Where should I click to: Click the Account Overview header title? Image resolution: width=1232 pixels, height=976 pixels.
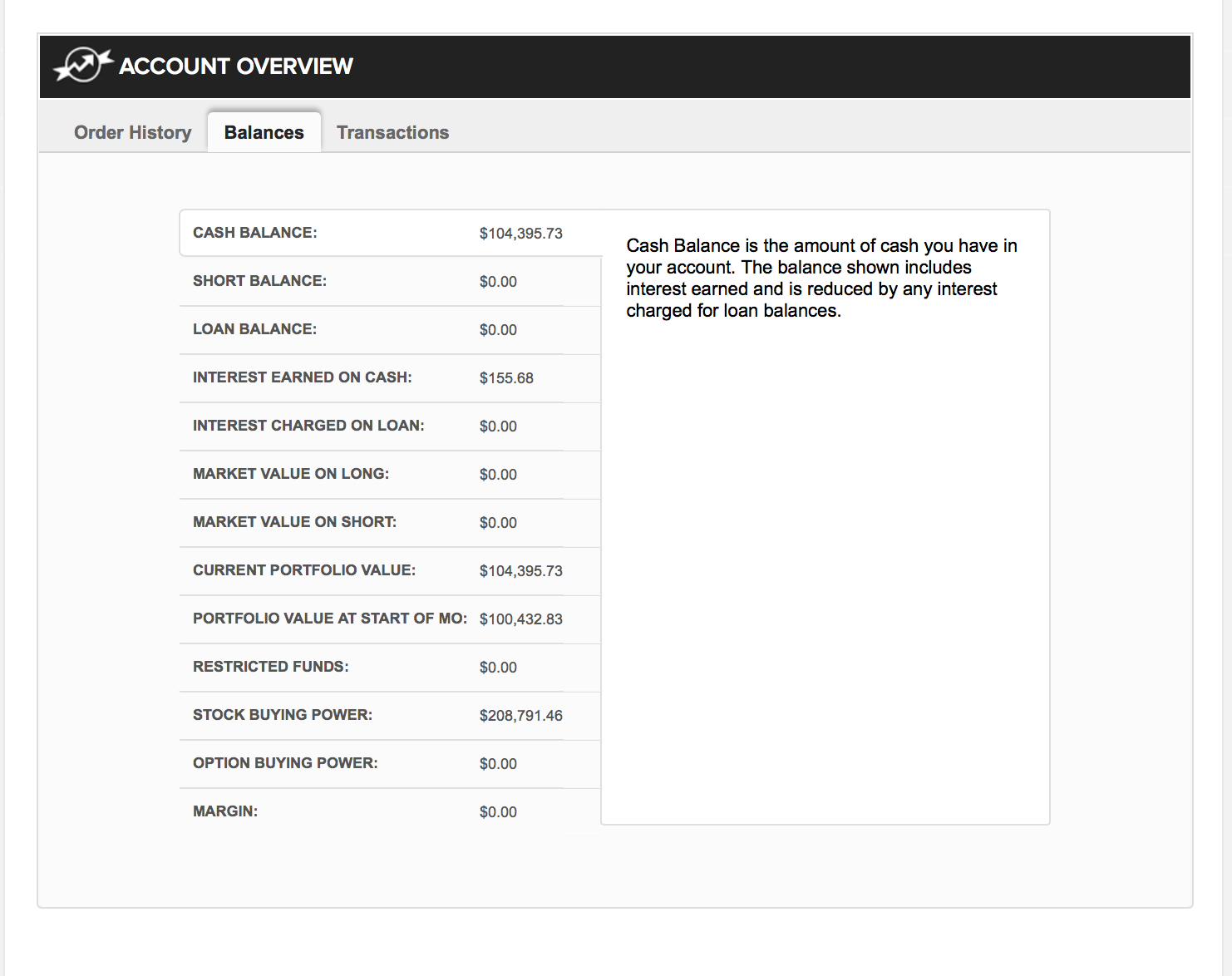click(x=236, y=67)
